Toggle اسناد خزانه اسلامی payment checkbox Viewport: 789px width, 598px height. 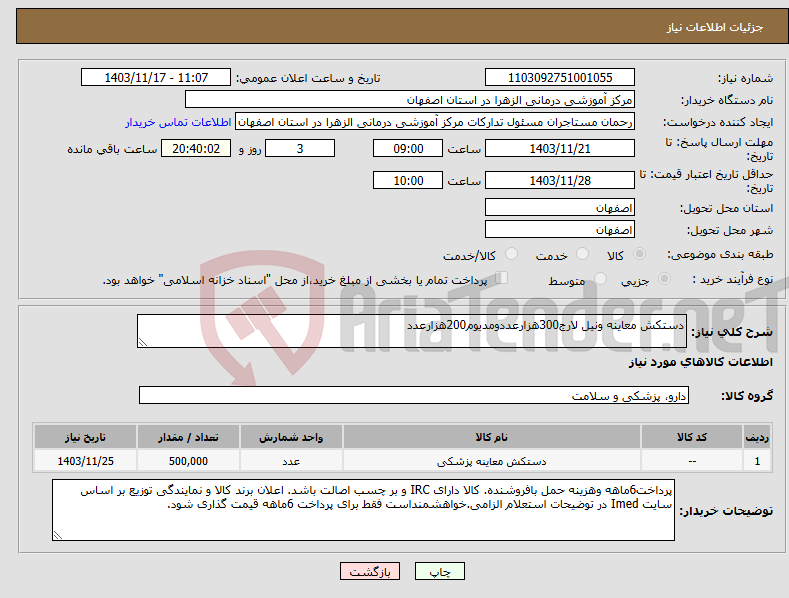[x=501, y=278]
